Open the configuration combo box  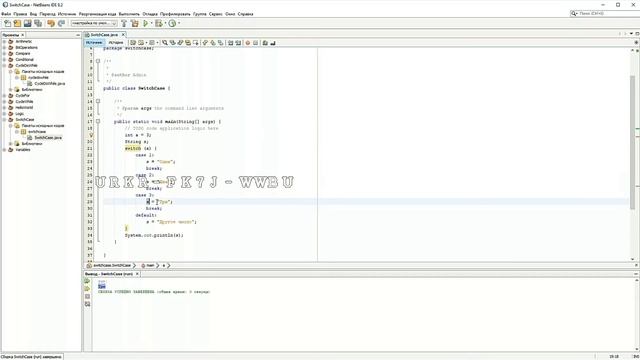94,23
